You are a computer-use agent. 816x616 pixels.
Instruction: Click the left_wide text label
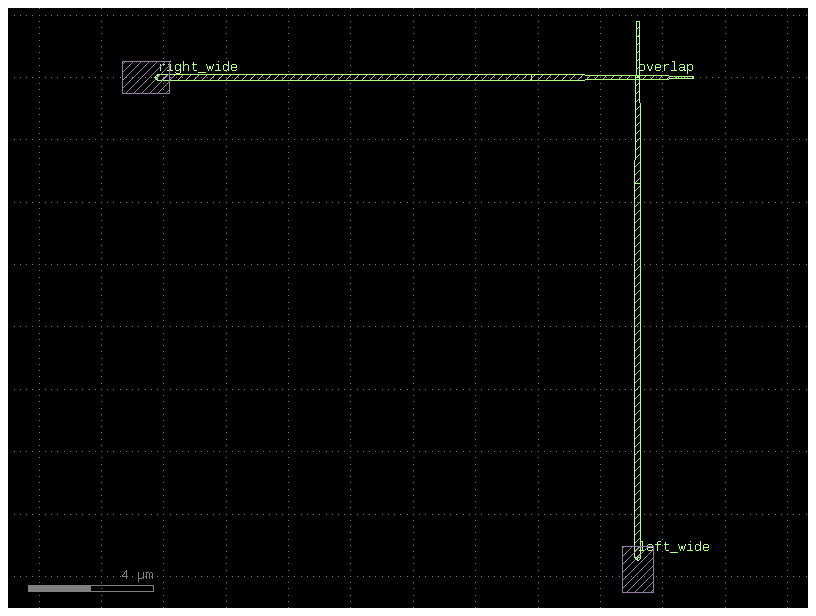[674, 547]
